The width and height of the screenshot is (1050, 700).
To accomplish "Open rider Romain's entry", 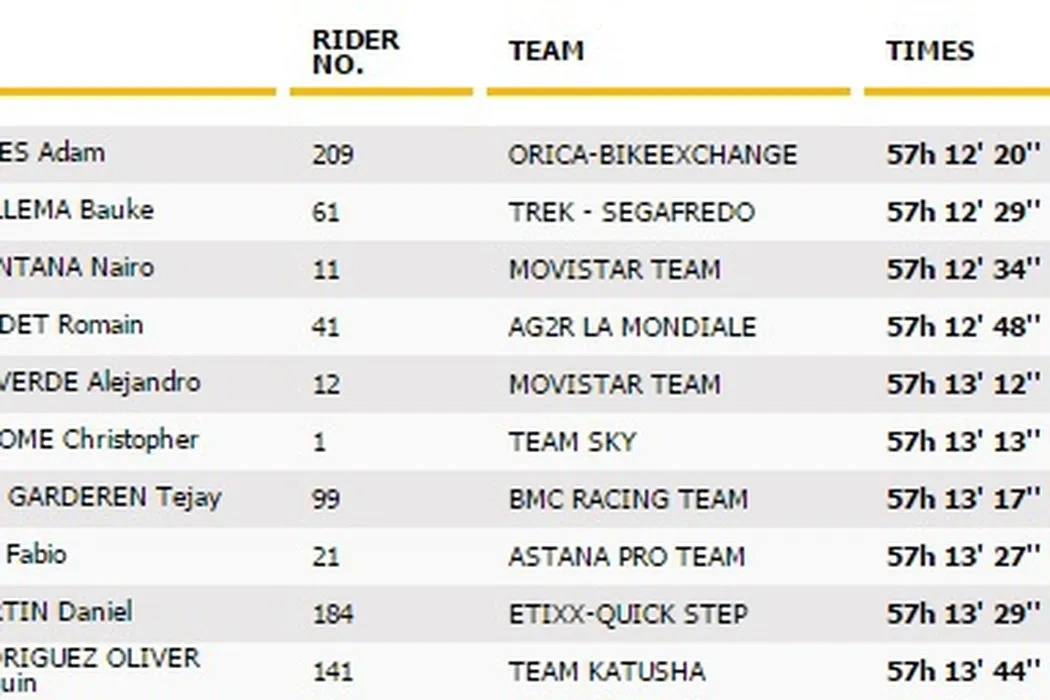I will [x=71, y=325].
